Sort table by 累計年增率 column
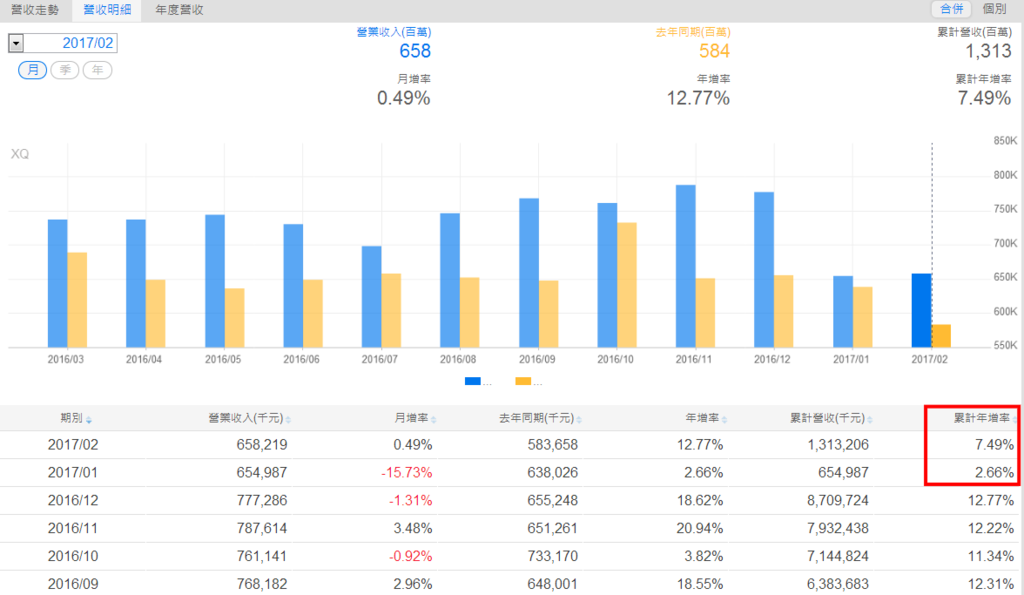The width and height of the screenshot is (1024, 595). pyautogui.click(x=985, y=418)
